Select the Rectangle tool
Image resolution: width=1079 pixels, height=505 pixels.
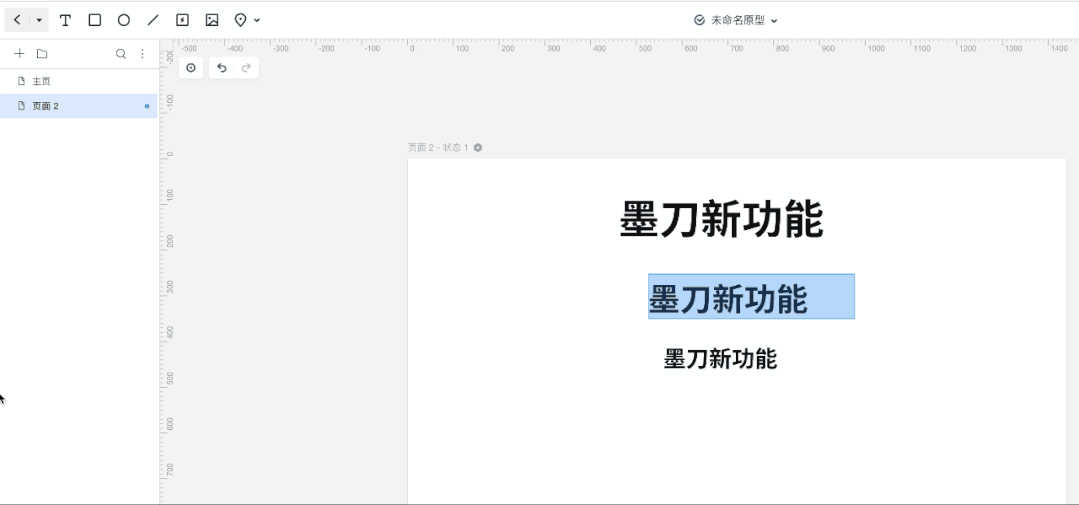(x=95, y=20)
